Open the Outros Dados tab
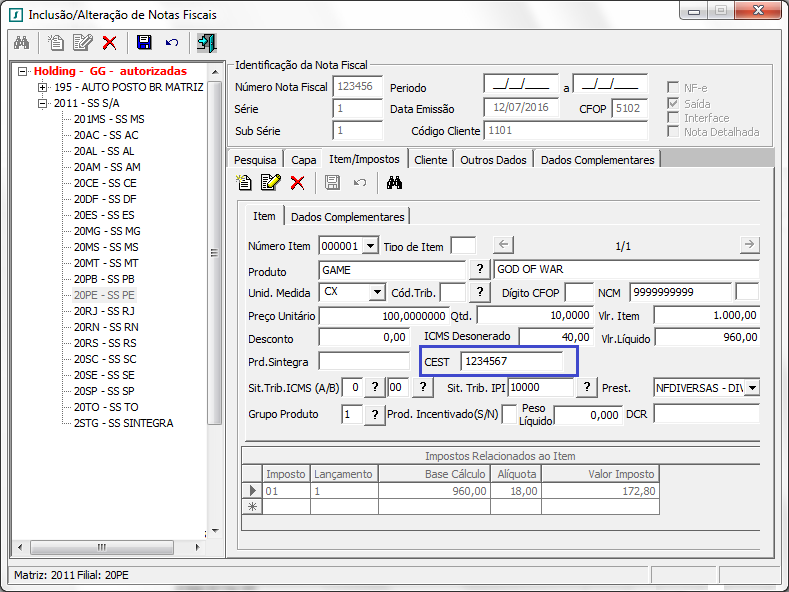The height and width of the screenshot is (592, 789). 493,159
